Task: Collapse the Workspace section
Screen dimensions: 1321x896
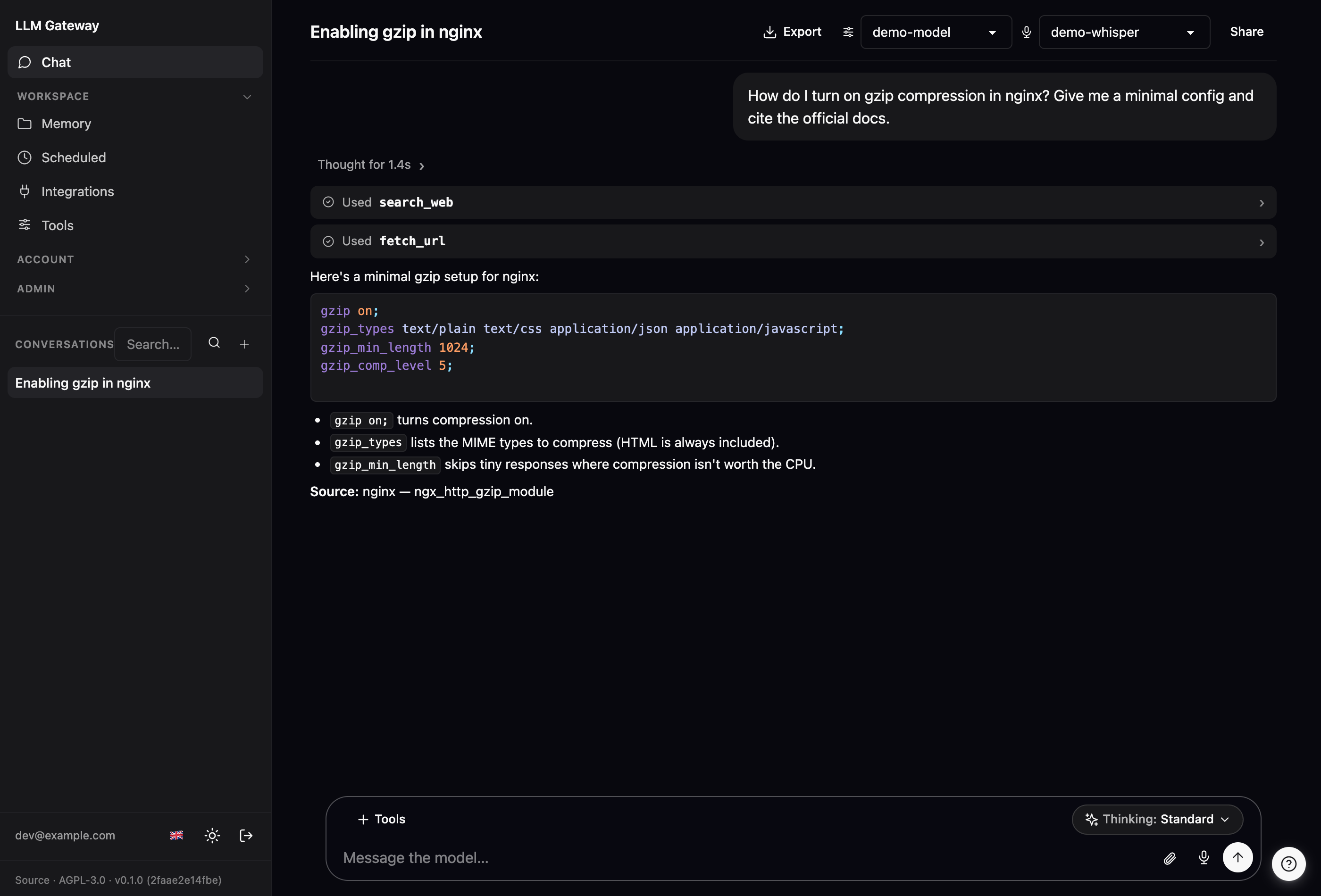Action: (x=135, y=97)
